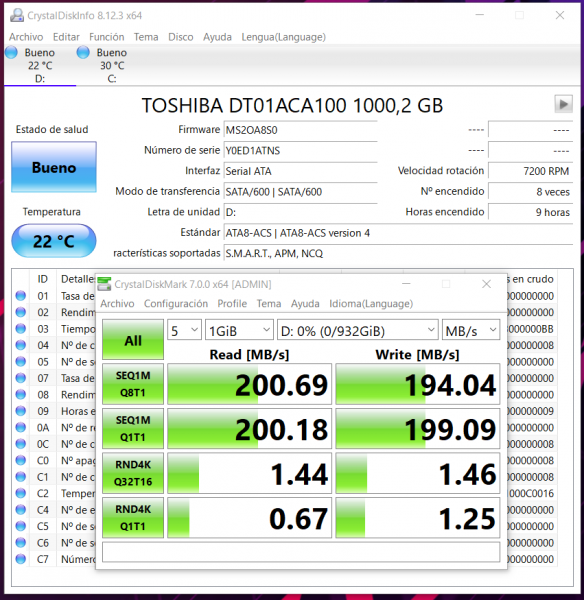584x600 pixels.
Task: Open Profile menu in CrystalDiskMark
Action: pos(232,303)
